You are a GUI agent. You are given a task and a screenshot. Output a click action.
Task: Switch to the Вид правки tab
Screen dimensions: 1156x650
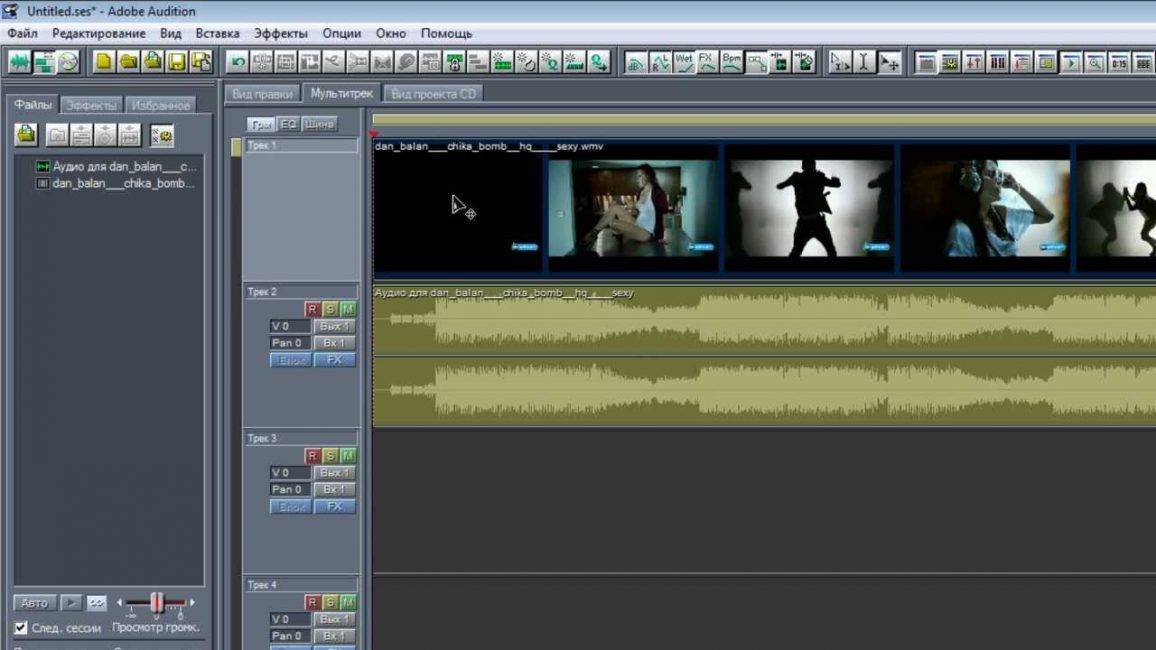(x=263, y=94)
